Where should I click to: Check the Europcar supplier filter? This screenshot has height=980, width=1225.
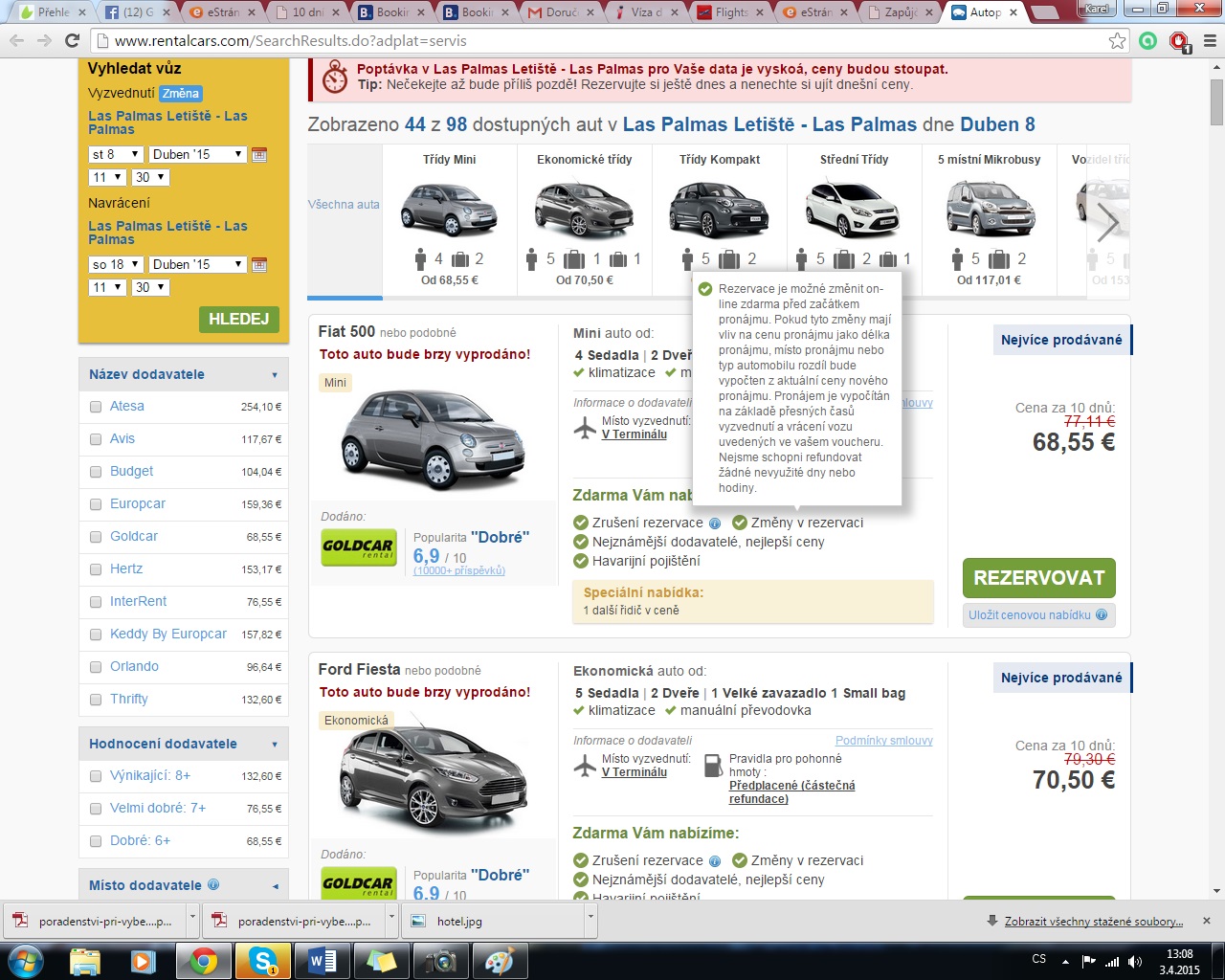(96, 504)
